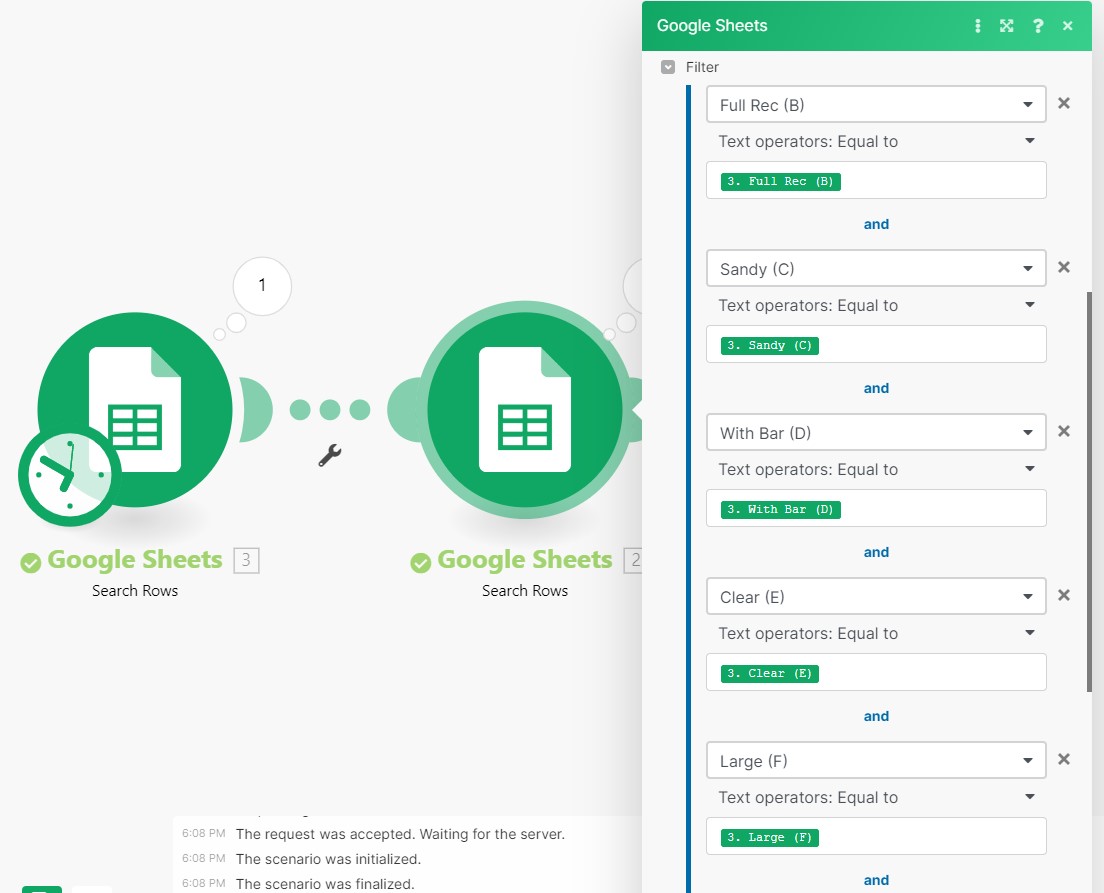Screen dimensions: 1104x893
Task: Click the value field with 3. Clear (E)
Action: tap(876, 673)
